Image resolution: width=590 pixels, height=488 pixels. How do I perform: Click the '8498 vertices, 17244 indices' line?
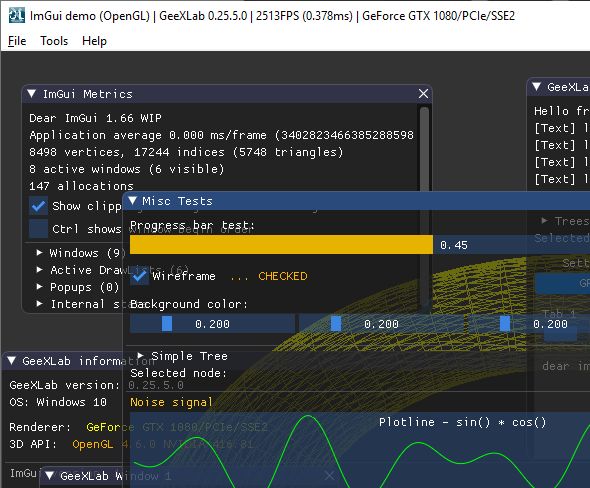(186, 152)
